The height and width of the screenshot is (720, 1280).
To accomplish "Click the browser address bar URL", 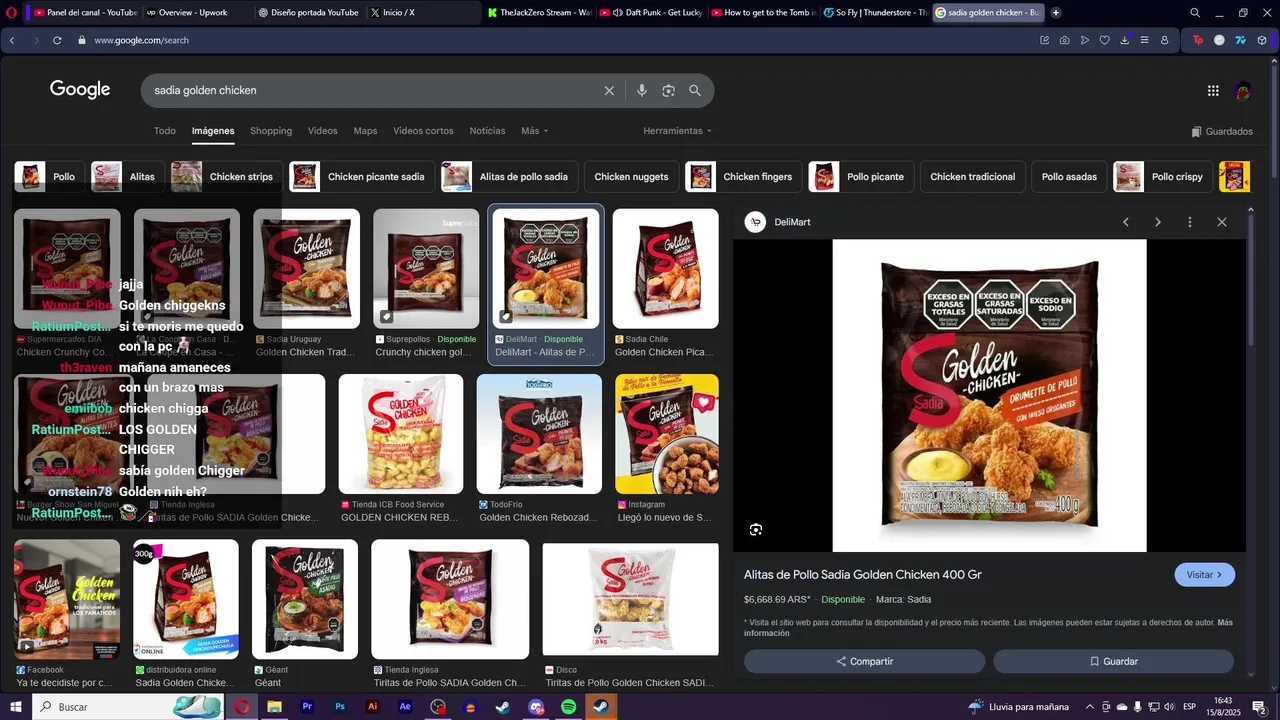I will point(141,40).
